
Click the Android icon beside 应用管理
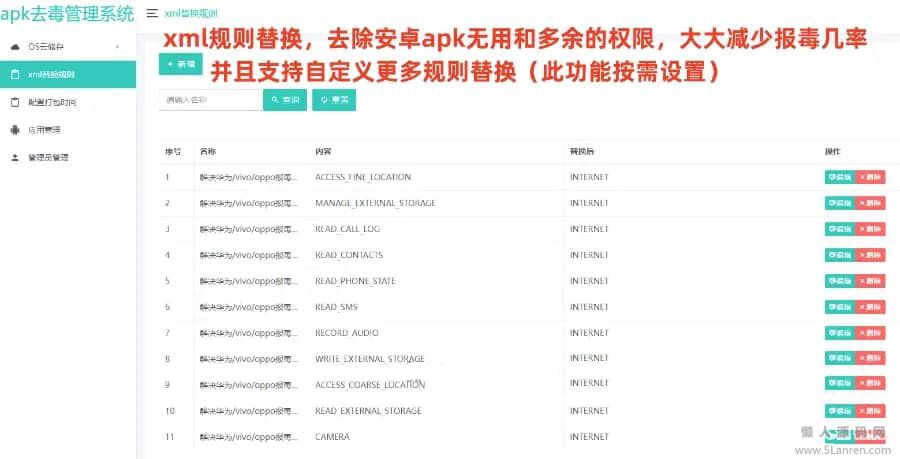pyautogui.click(x=15, y=130)
